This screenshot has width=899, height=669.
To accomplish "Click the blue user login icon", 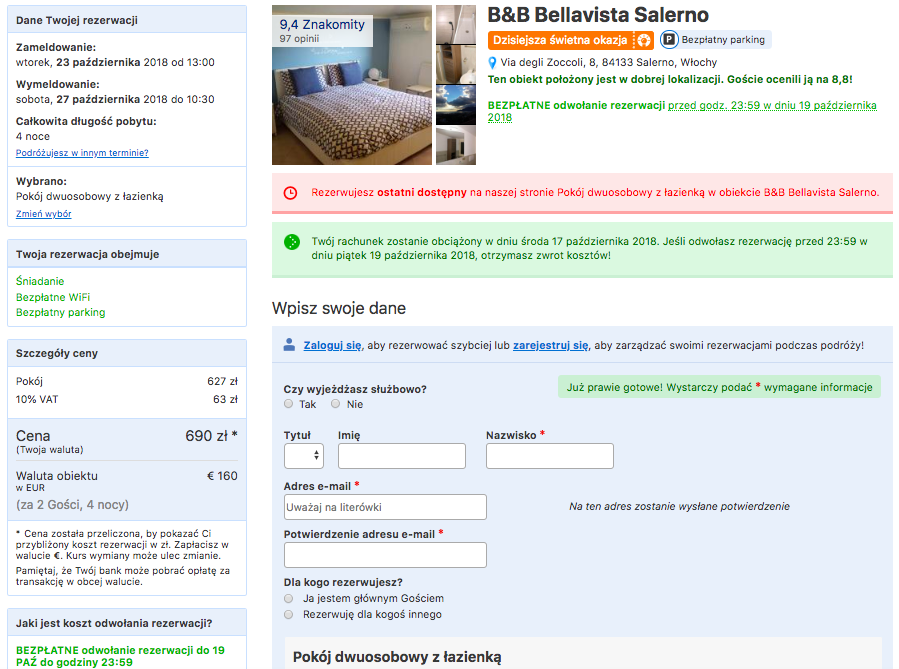I will (289, 345).
